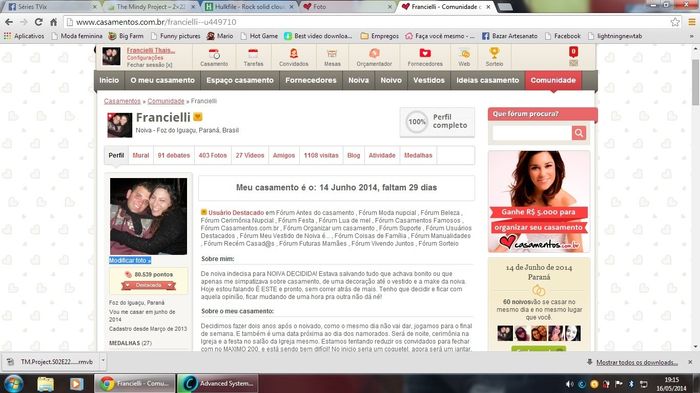Viewport: 700px width, 393px height.
Task: Click the Modificar foto link
Action: point(130,260)
